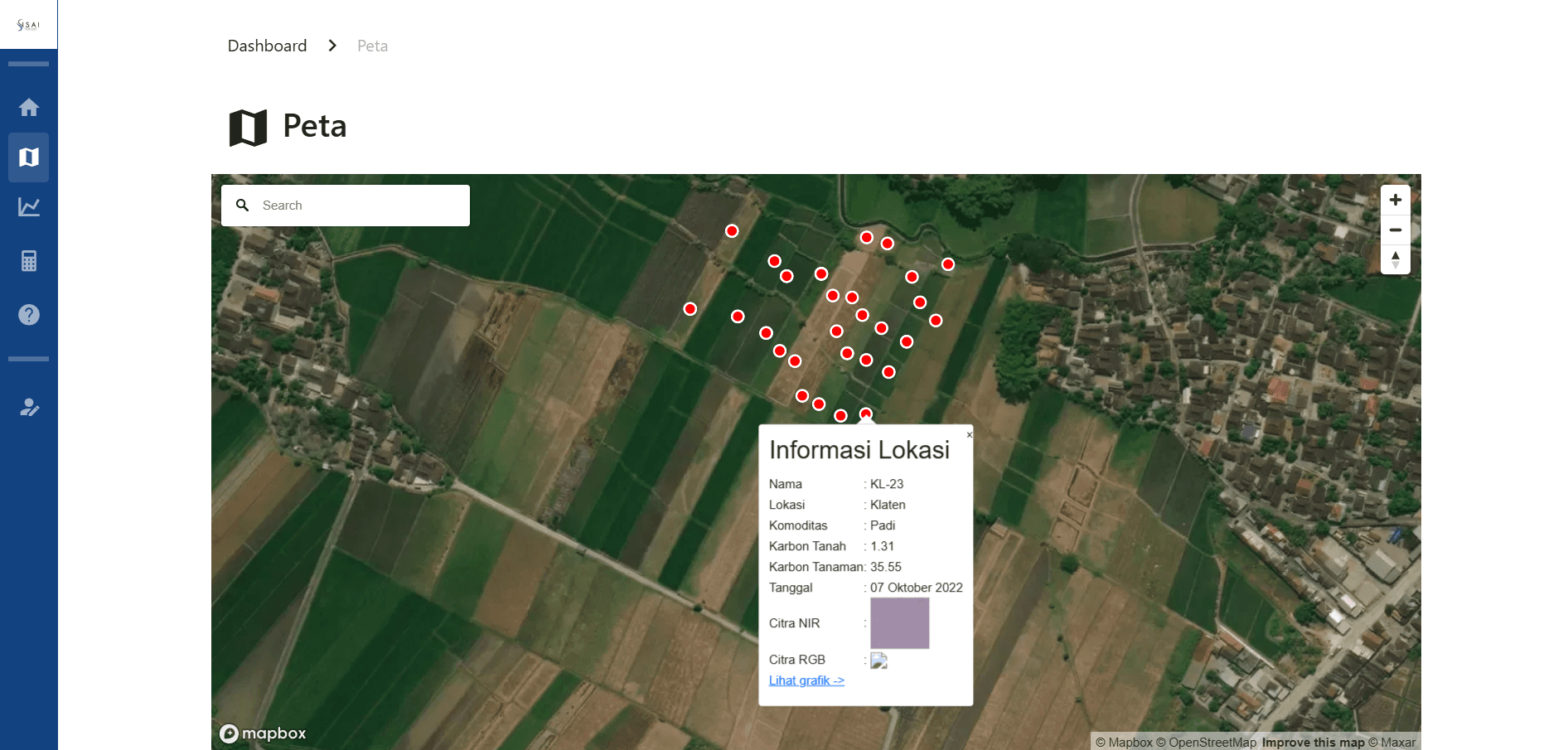Viewport: 1568px width, 750px height.
Task: Click the Citra NIR purple image
Action: pyautogui.click(x=899, y=623)
